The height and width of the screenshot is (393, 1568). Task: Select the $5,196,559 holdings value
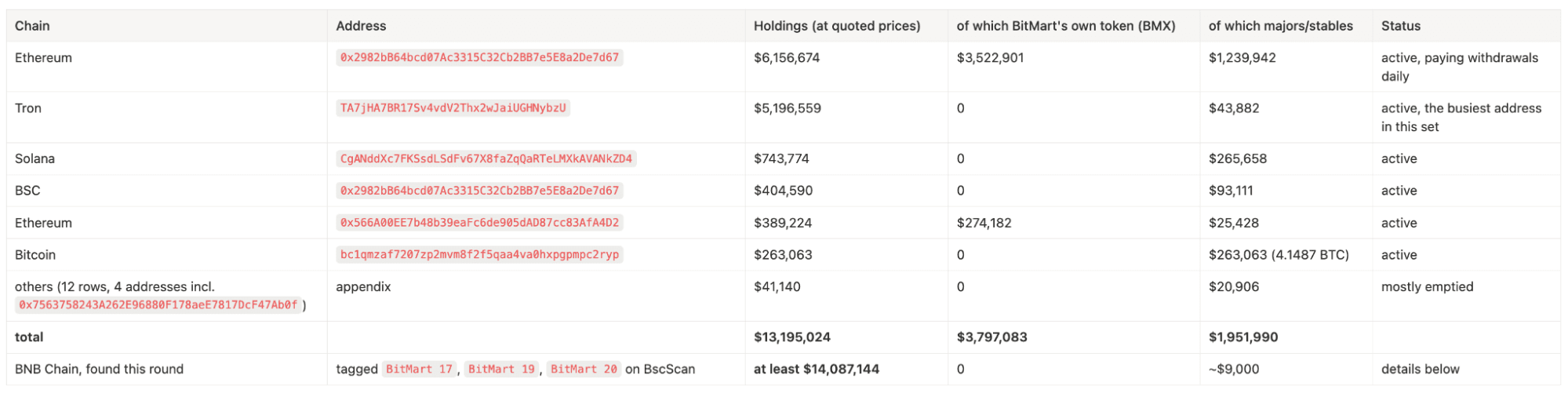point(788,108)
